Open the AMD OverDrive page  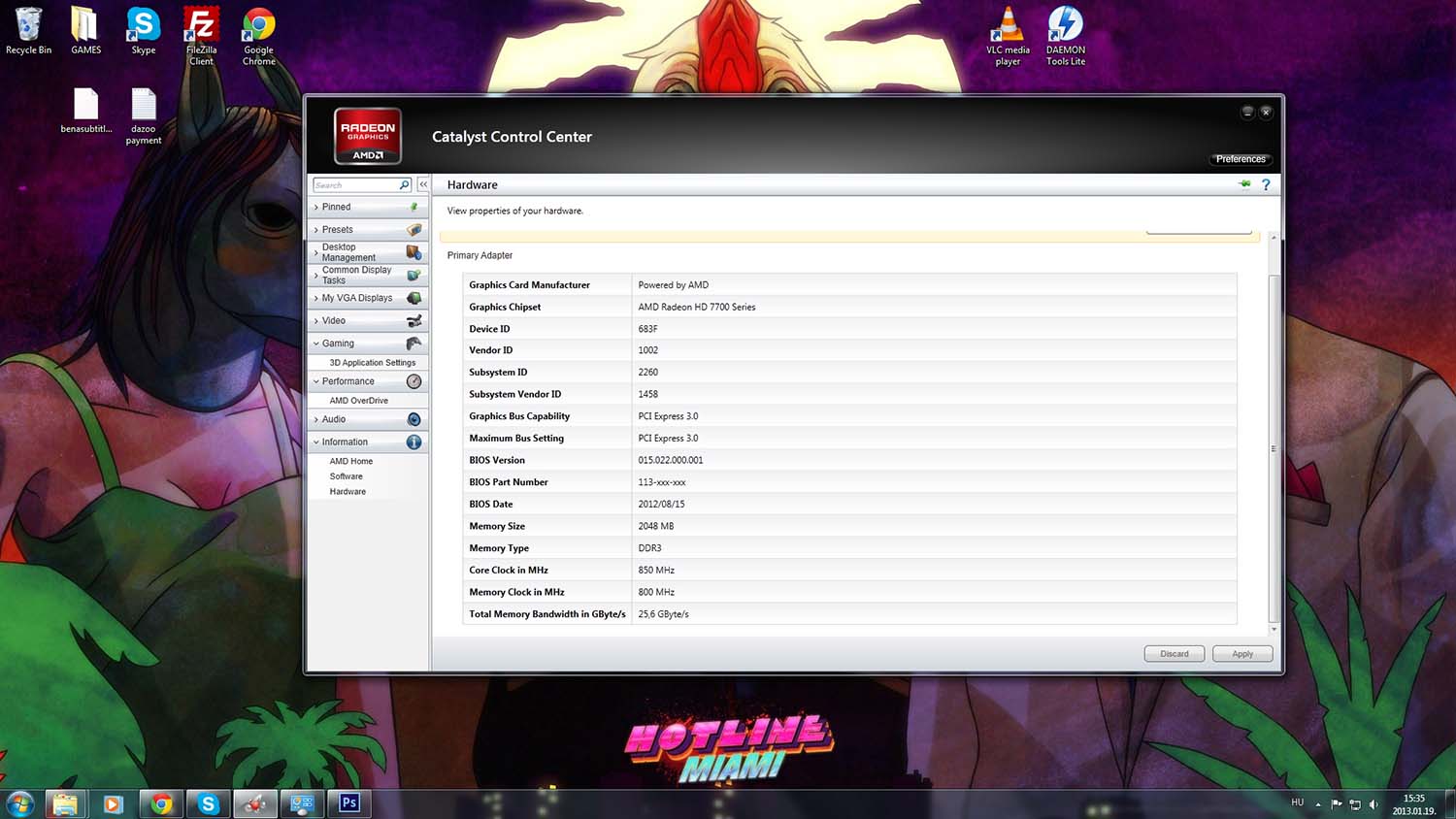pos(359,401)
